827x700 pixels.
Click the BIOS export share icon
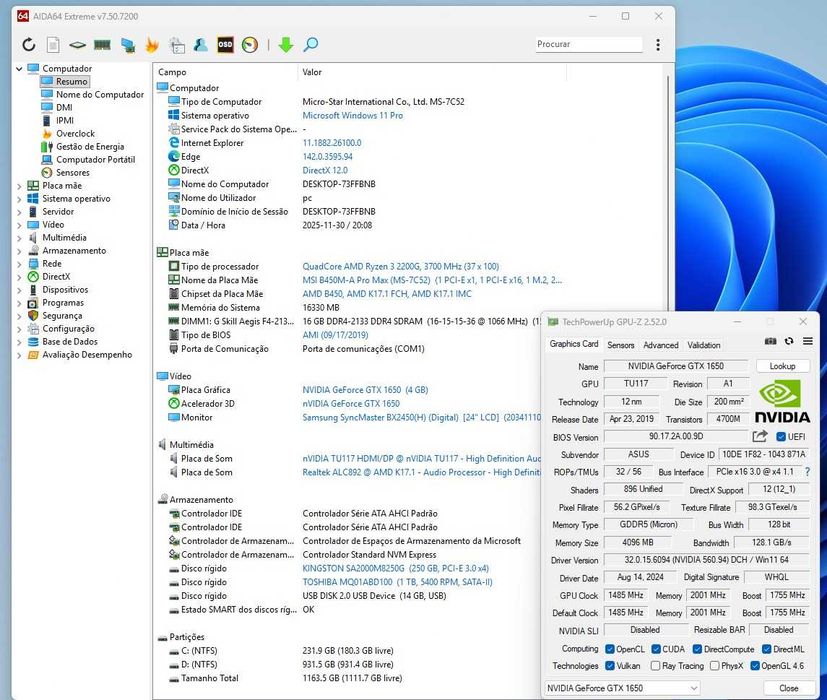[760, 437]
